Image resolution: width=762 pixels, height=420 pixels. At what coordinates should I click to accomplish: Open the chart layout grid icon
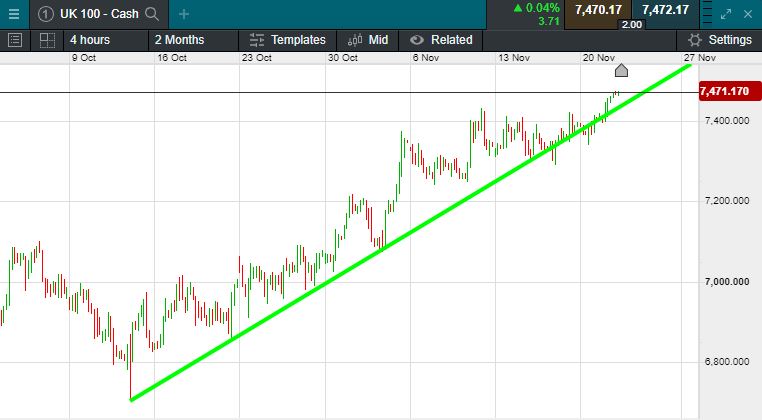click(47, 40)
